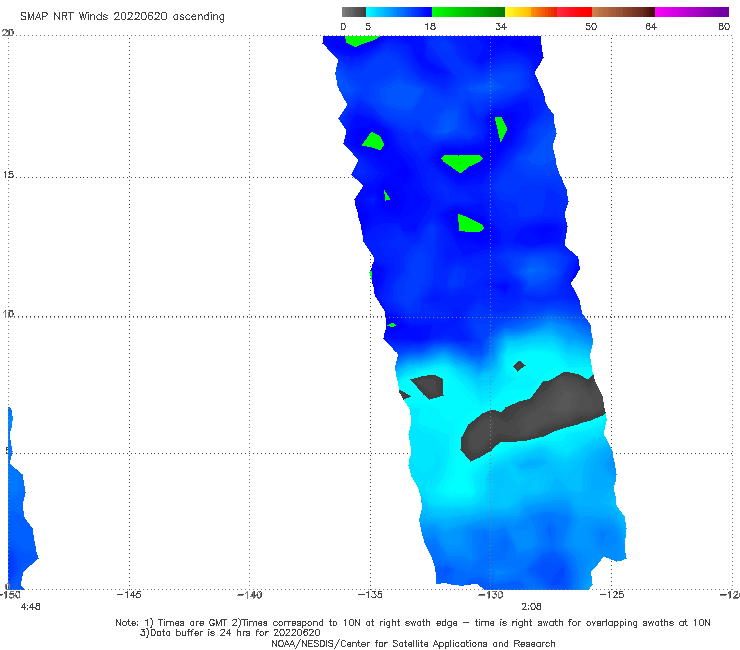Click the green 18-34 segment of the color bar
The image size is (740, 650).
pyautogui.click(x=468, y=12)
